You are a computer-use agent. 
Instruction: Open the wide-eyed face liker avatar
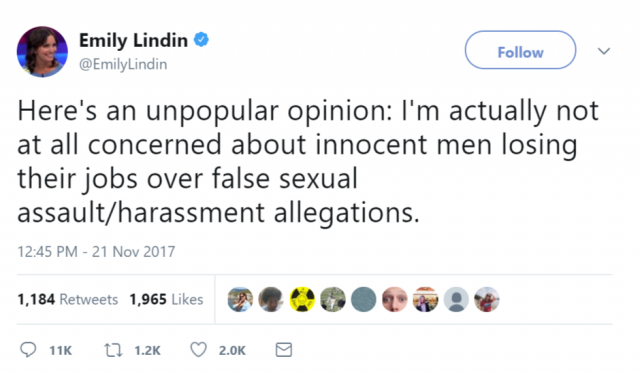(394, 299)
